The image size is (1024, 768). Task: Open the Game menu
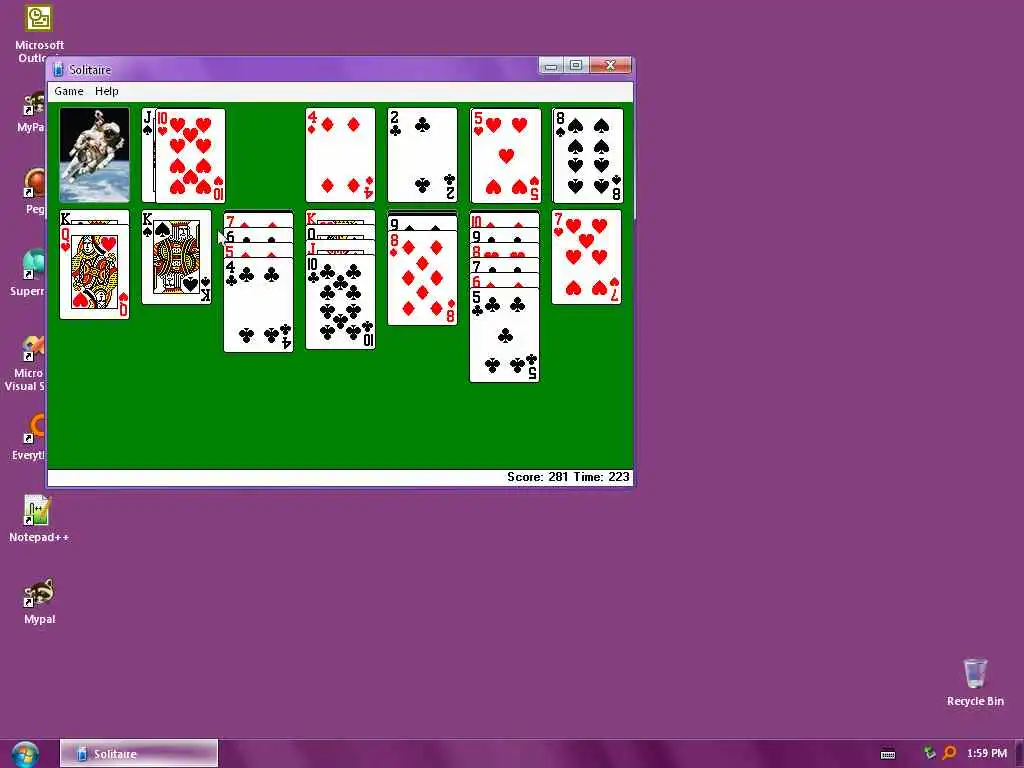69,91
